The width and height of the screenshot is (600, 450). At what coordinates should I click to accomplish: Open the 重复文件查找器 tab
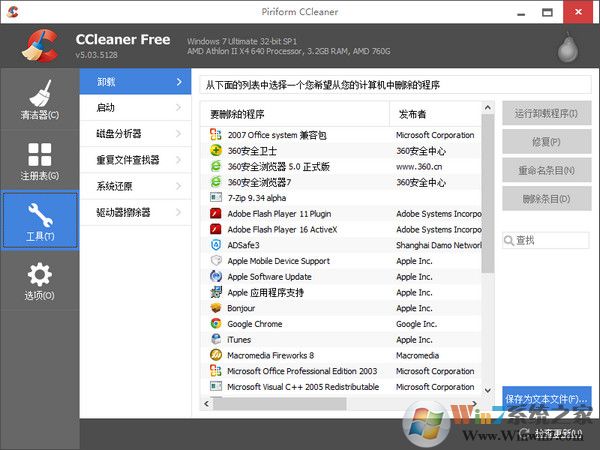click(135, 160)
